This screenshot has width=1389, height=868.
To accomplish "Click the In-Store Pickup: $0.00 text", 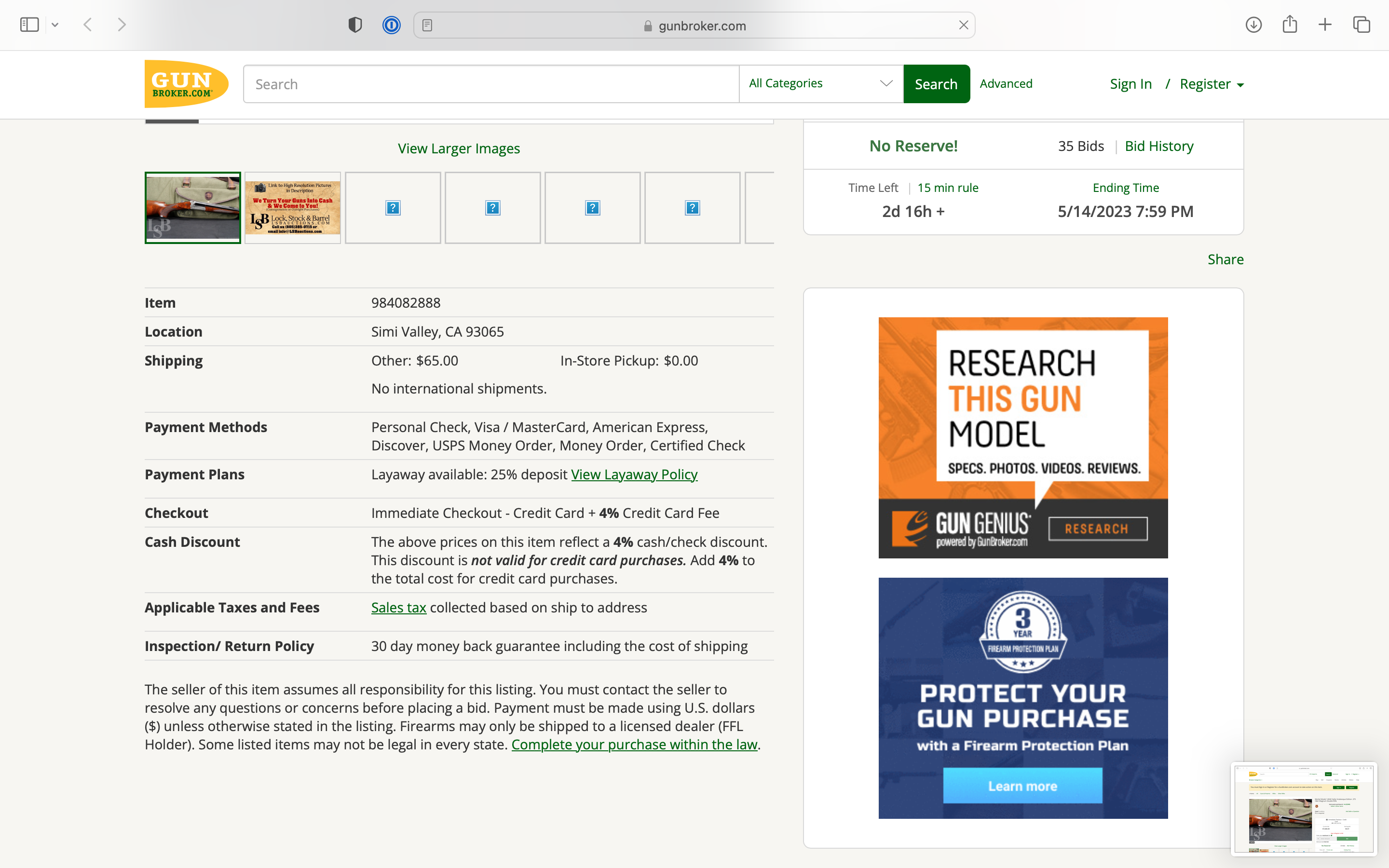I will click(629, 361).
